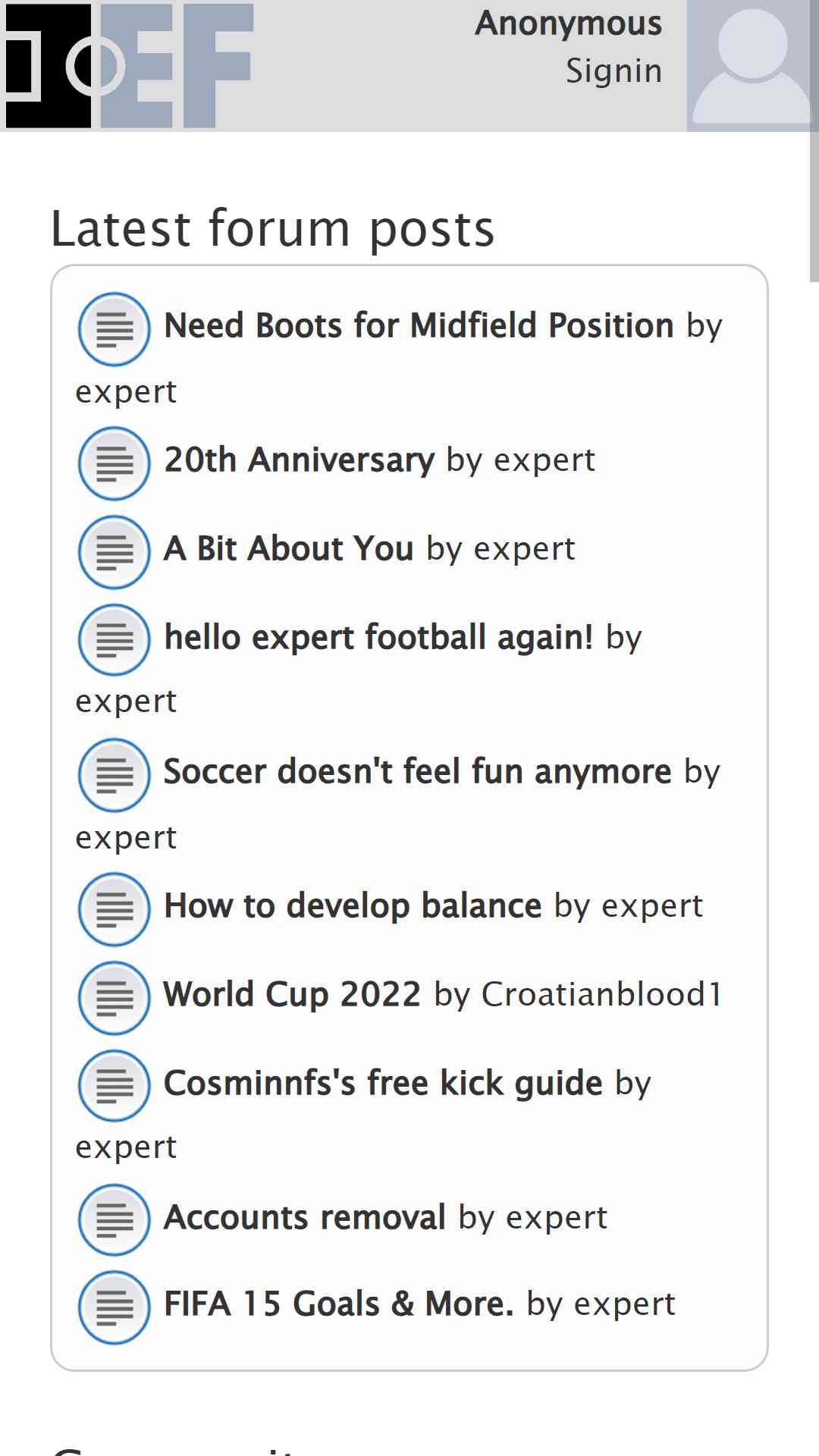Image resolution: width=819 pixels, height=1456 pixels.
Task: Open the Accounts removal thread
Action: [x=305, y=1217]
